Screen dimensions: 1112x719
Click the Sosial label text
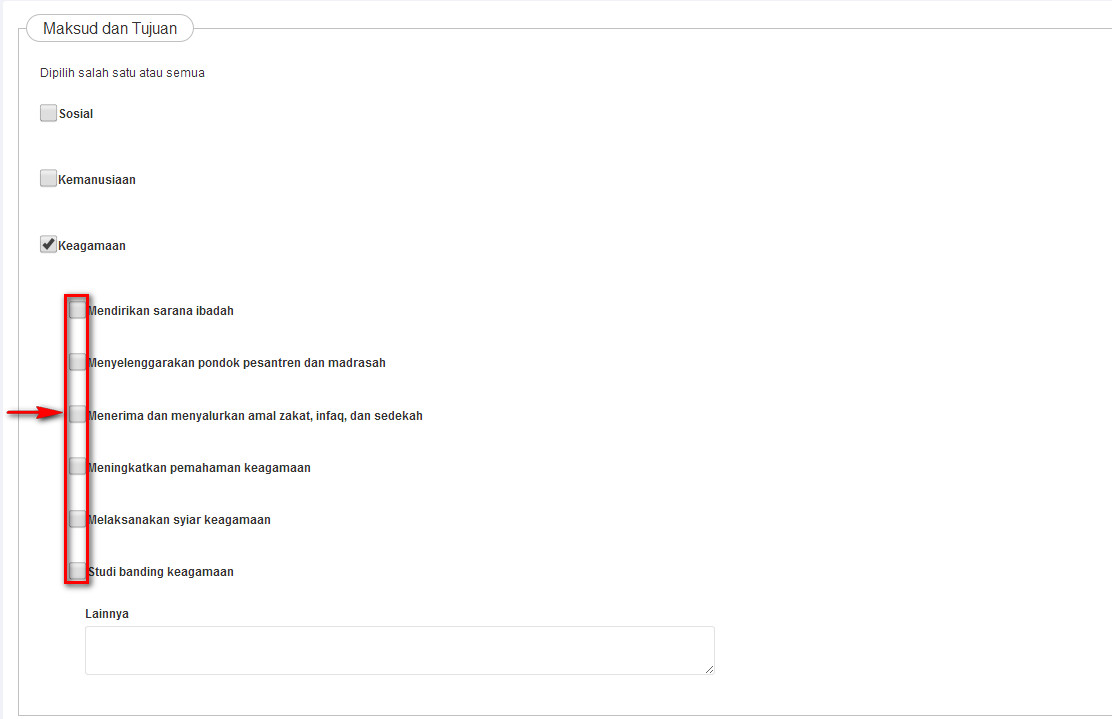(x=76, y=114)
